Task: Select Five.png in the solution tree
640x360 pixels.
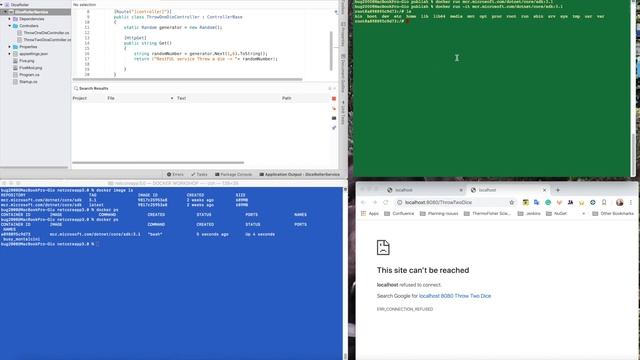Action: [27, 61]
